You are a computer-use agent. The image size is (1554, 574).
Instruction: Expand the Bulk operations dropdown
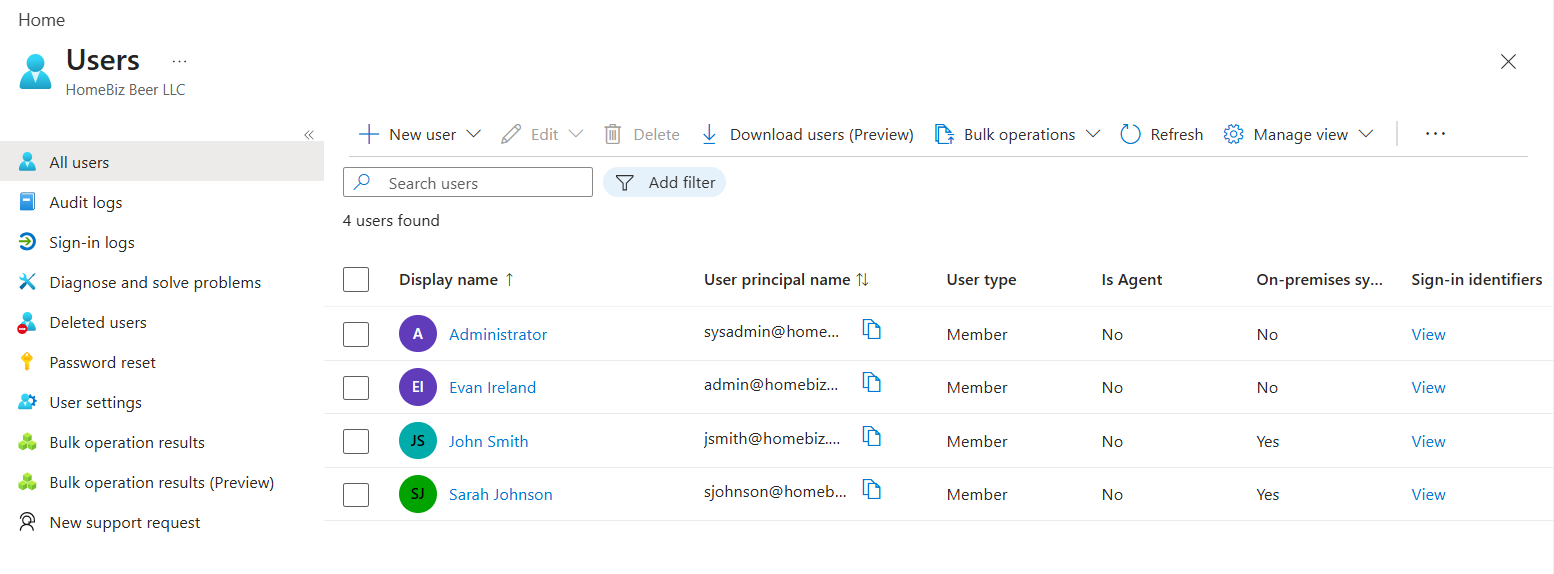pos(1093,134)
